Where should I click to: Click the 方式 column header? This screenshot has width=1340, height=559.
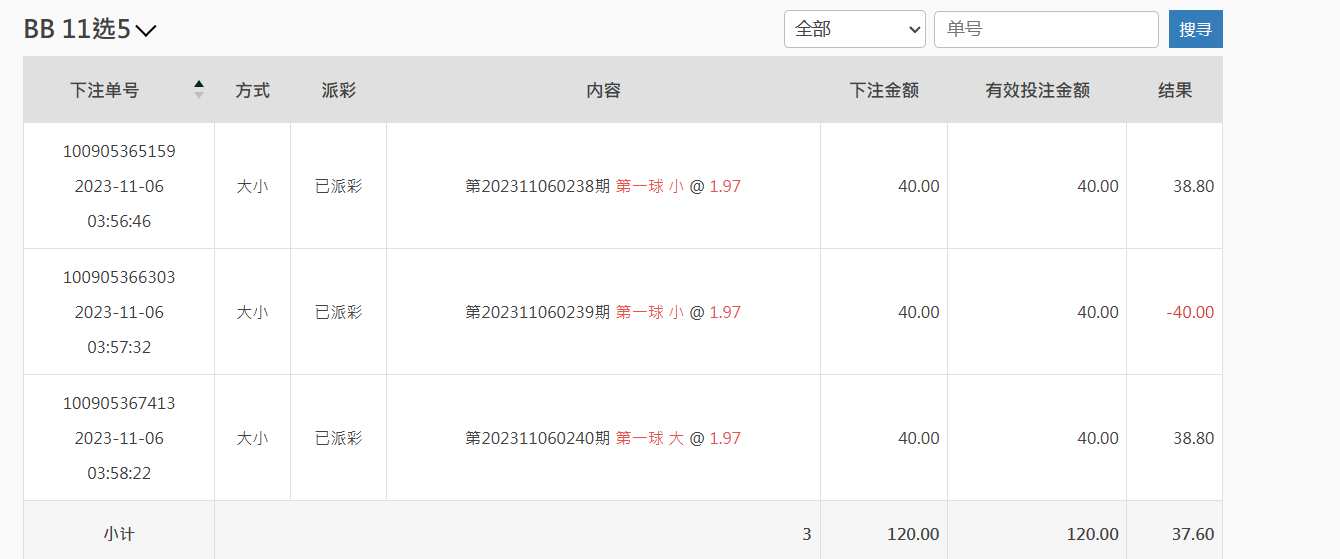252,90
